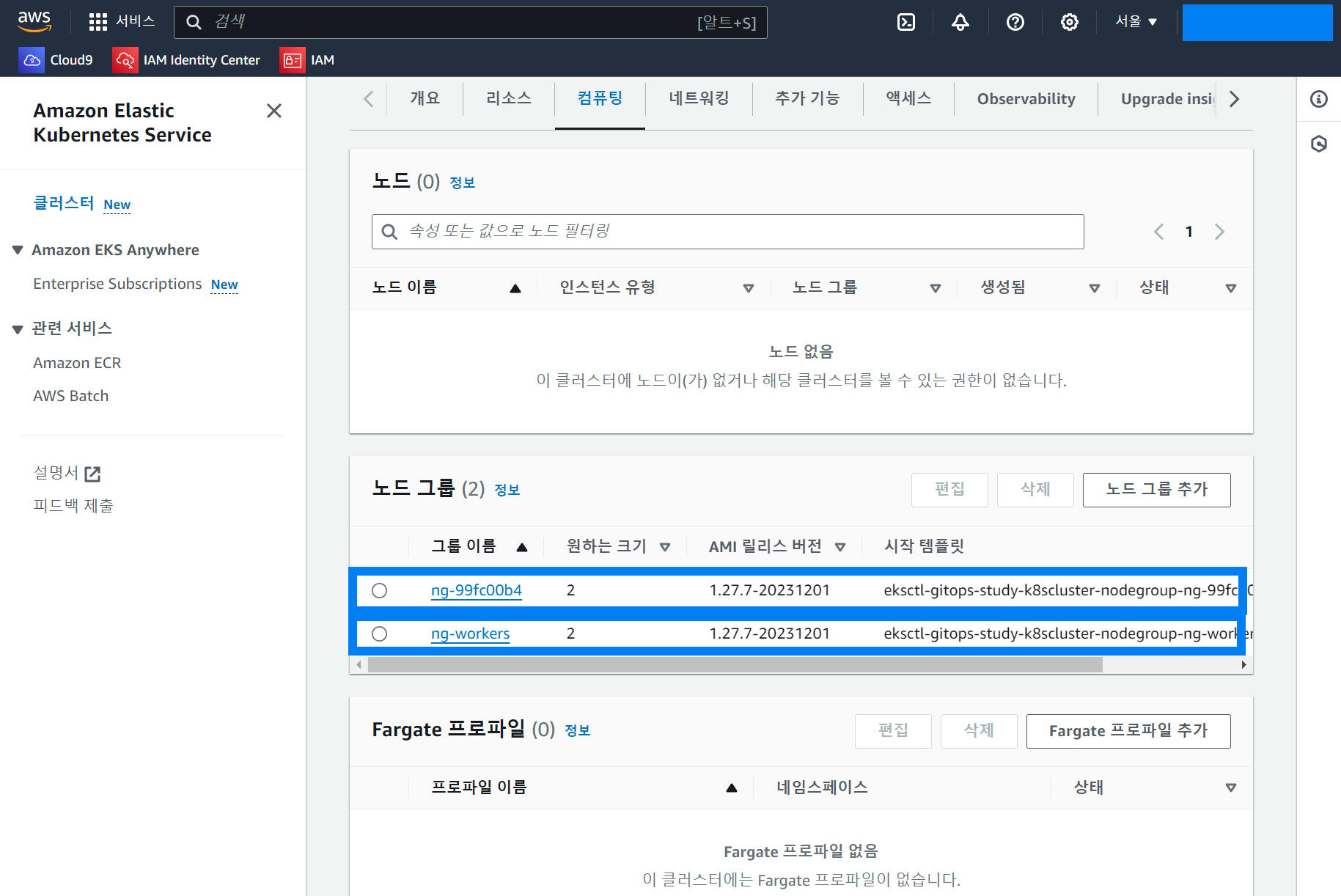
Task: Go to previous page of nodes
Action: (x=1158, y=232)
